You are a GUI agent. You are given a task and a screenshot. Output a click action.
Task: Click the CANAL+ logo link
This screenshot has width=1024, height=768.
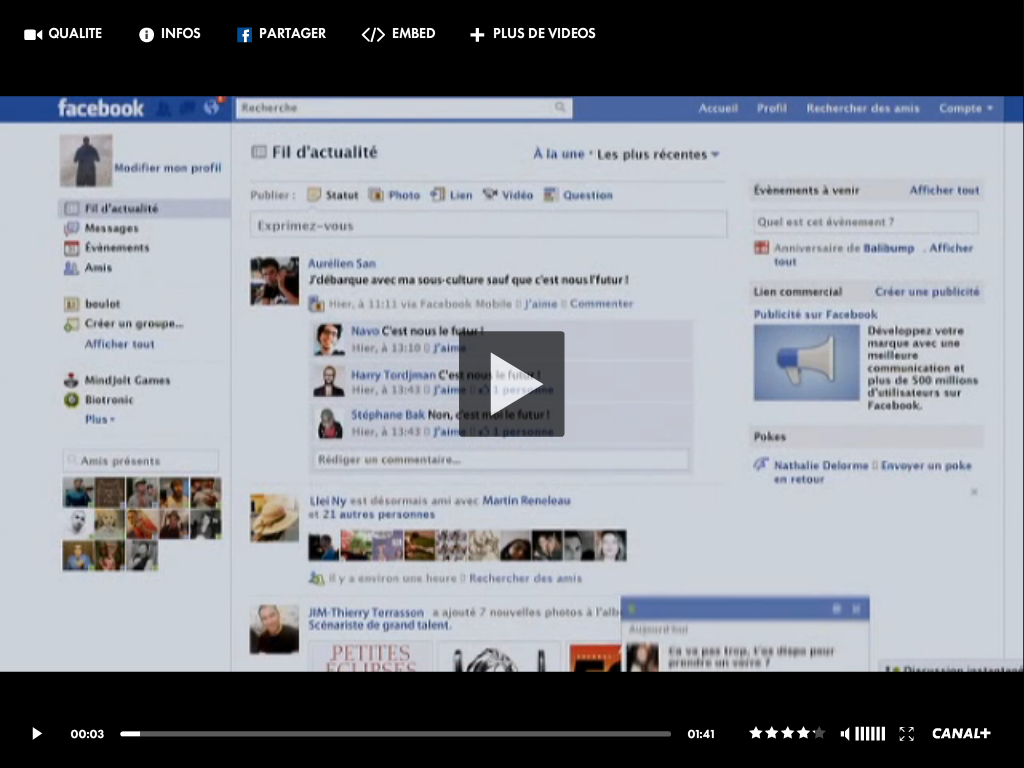point(961,734)
